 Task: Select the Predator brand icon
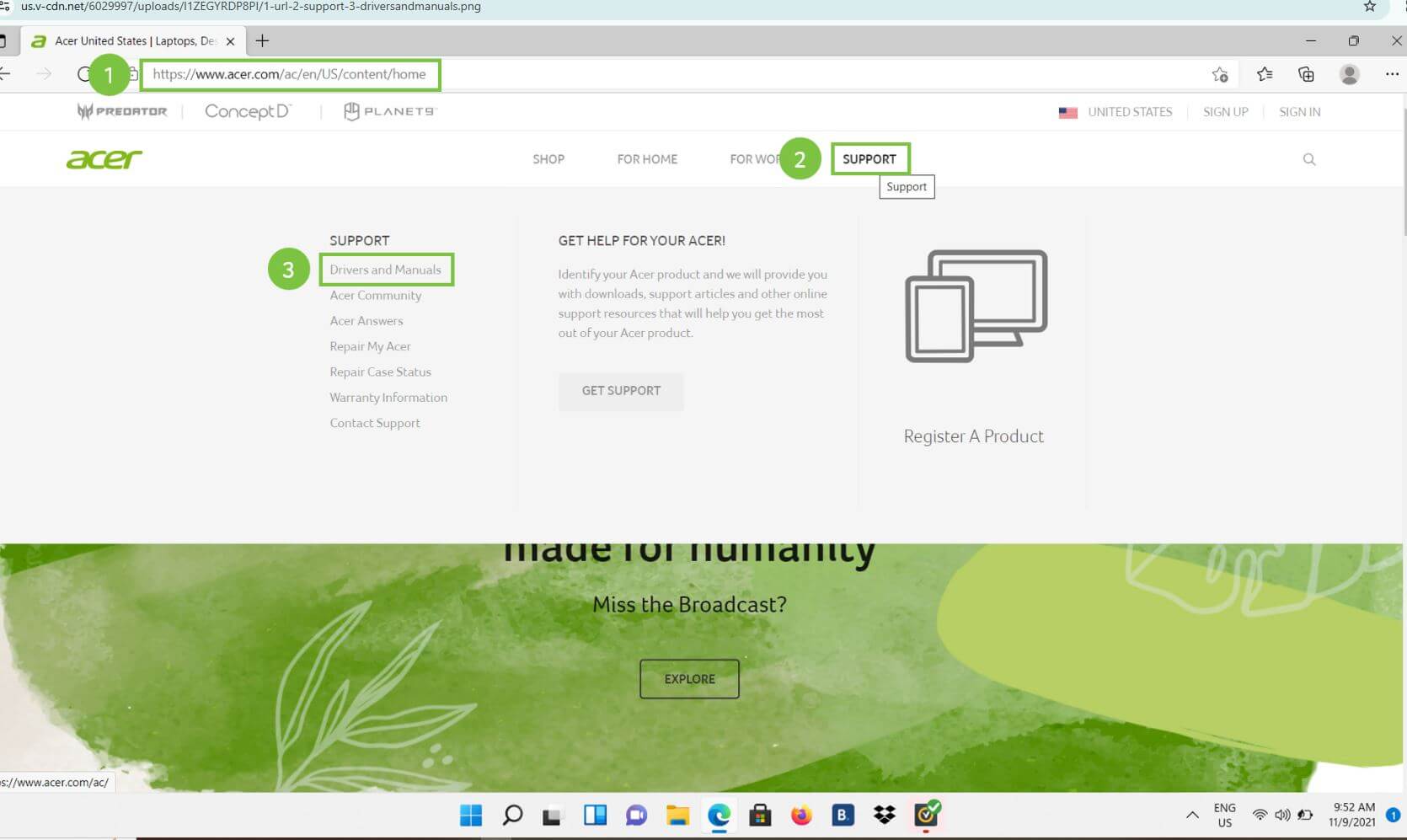coord(120,110)
